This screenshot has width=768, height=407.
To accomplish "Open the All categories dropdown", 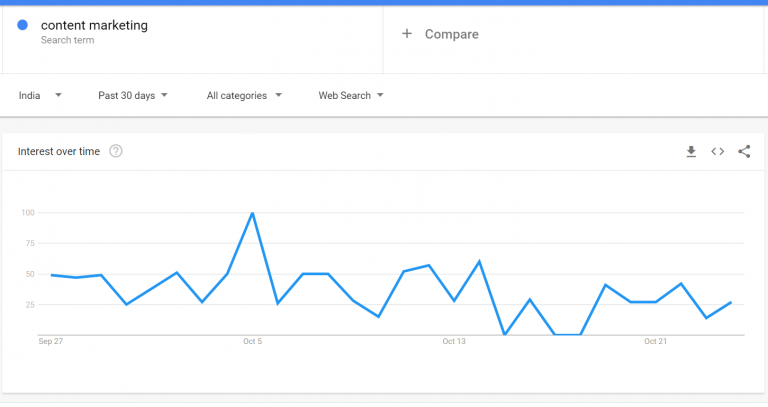I will click(244, 96).
